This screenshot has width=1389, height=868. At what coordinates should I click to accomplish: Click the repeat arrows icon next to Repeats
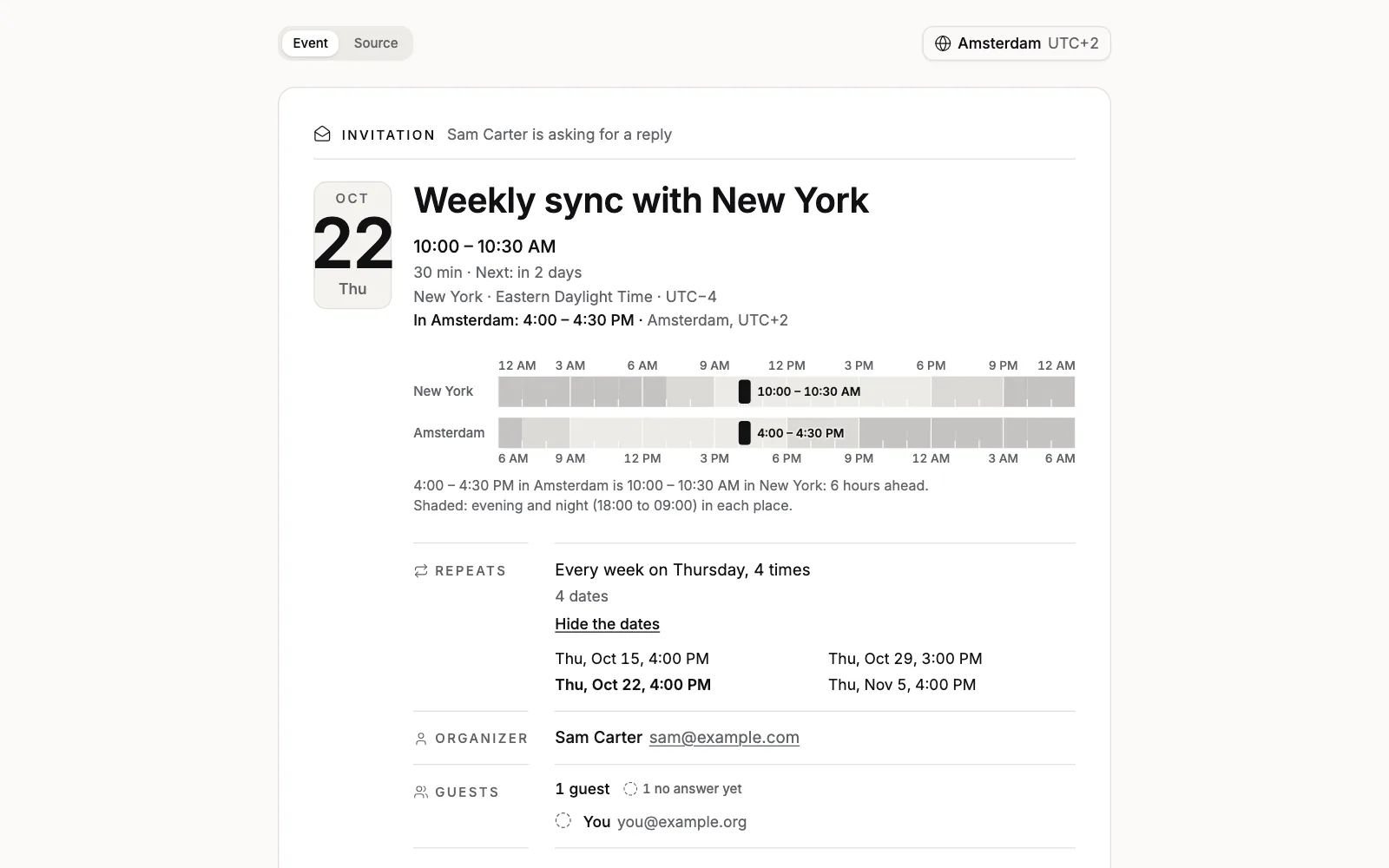pos(421,571)
